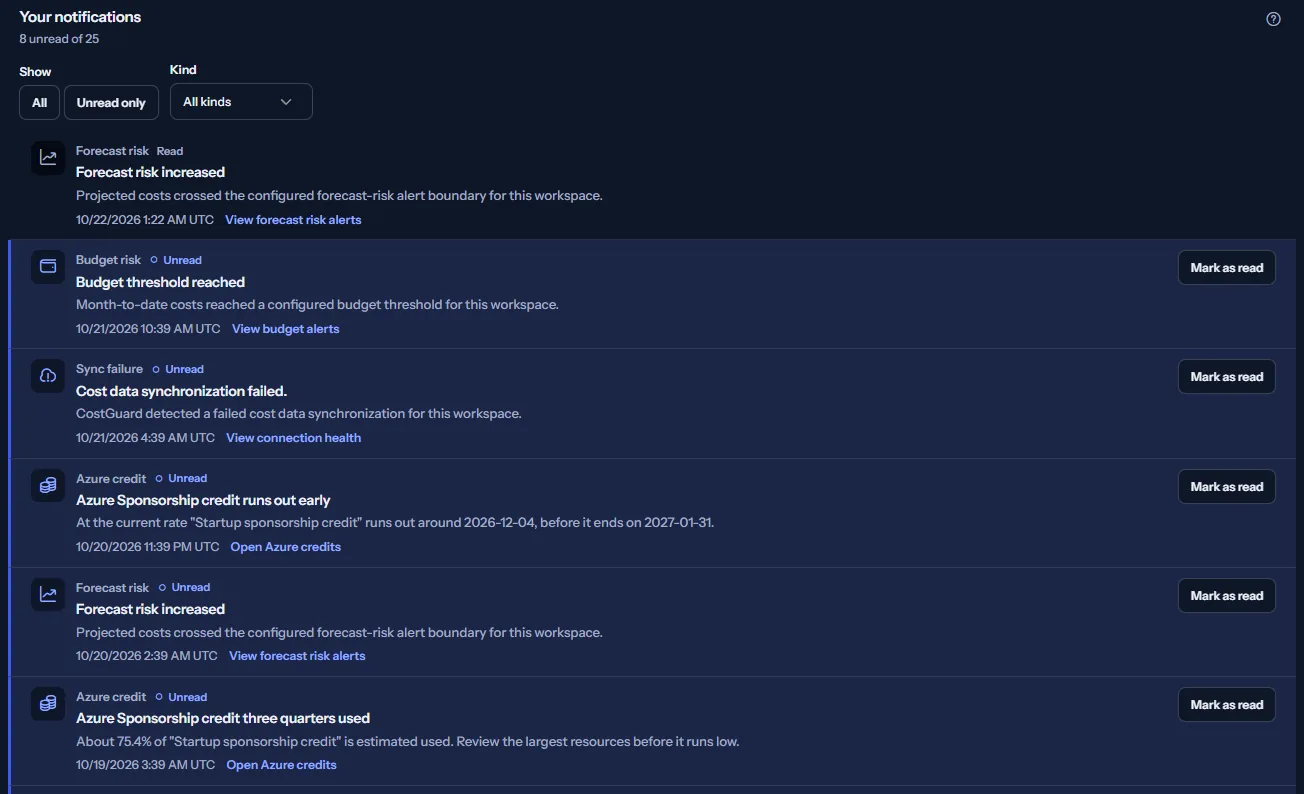Click the Budget threshold reached title
Viewport: 1304px width, 794px height.
pyautogui.click(x=160, y=282)
